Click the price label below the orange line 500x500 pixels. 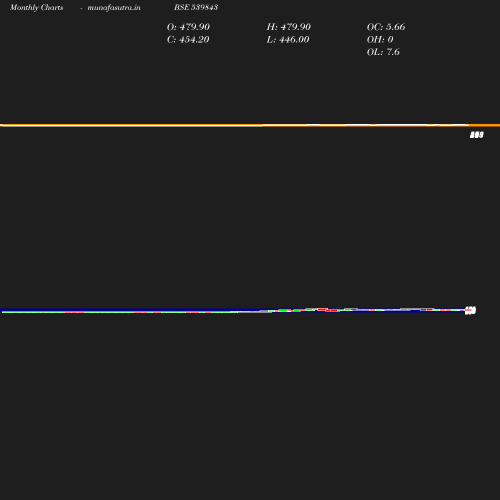[477, 135]
